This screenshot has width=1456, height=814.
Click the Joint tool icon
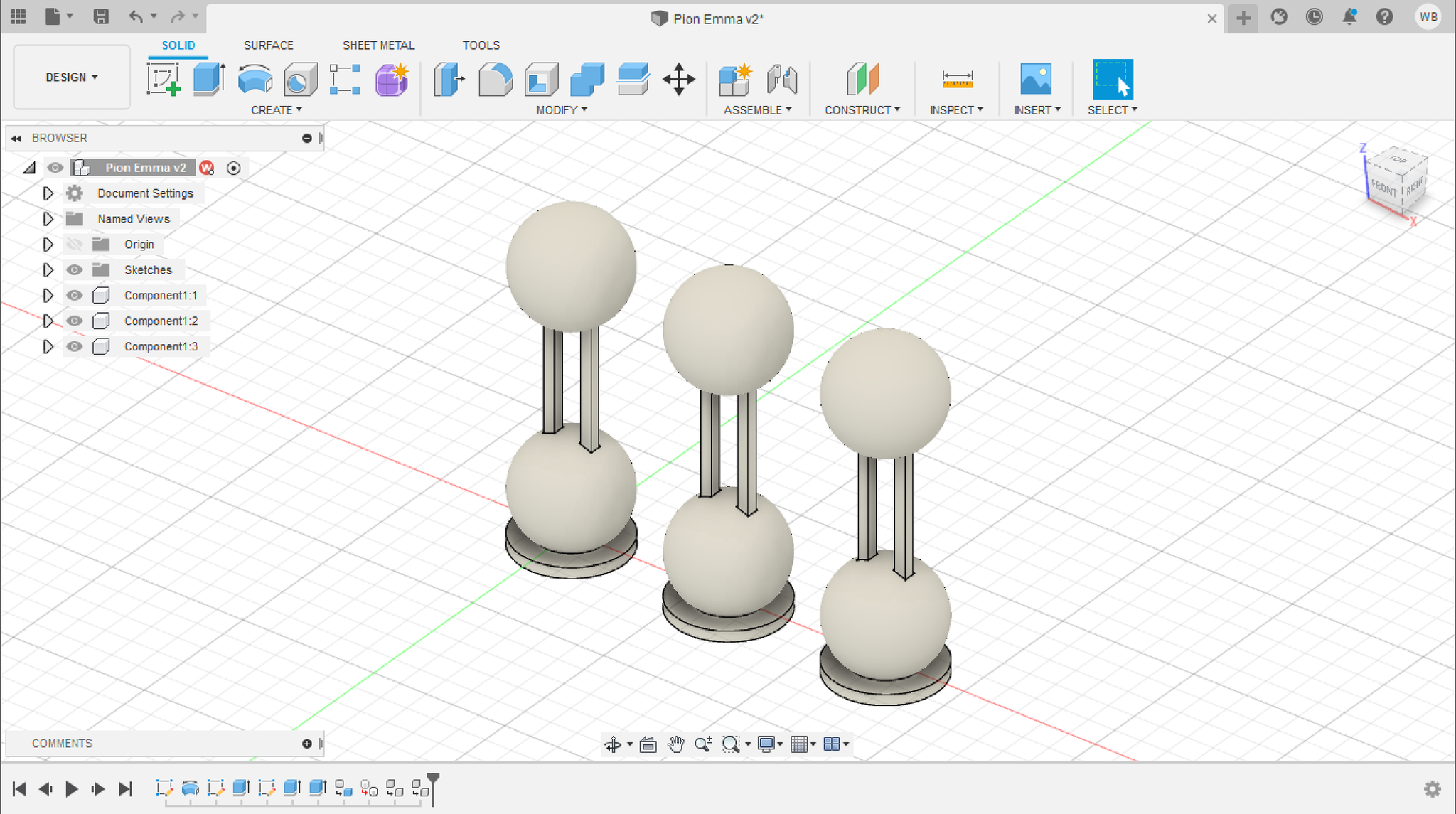click(x=782, y=79)
